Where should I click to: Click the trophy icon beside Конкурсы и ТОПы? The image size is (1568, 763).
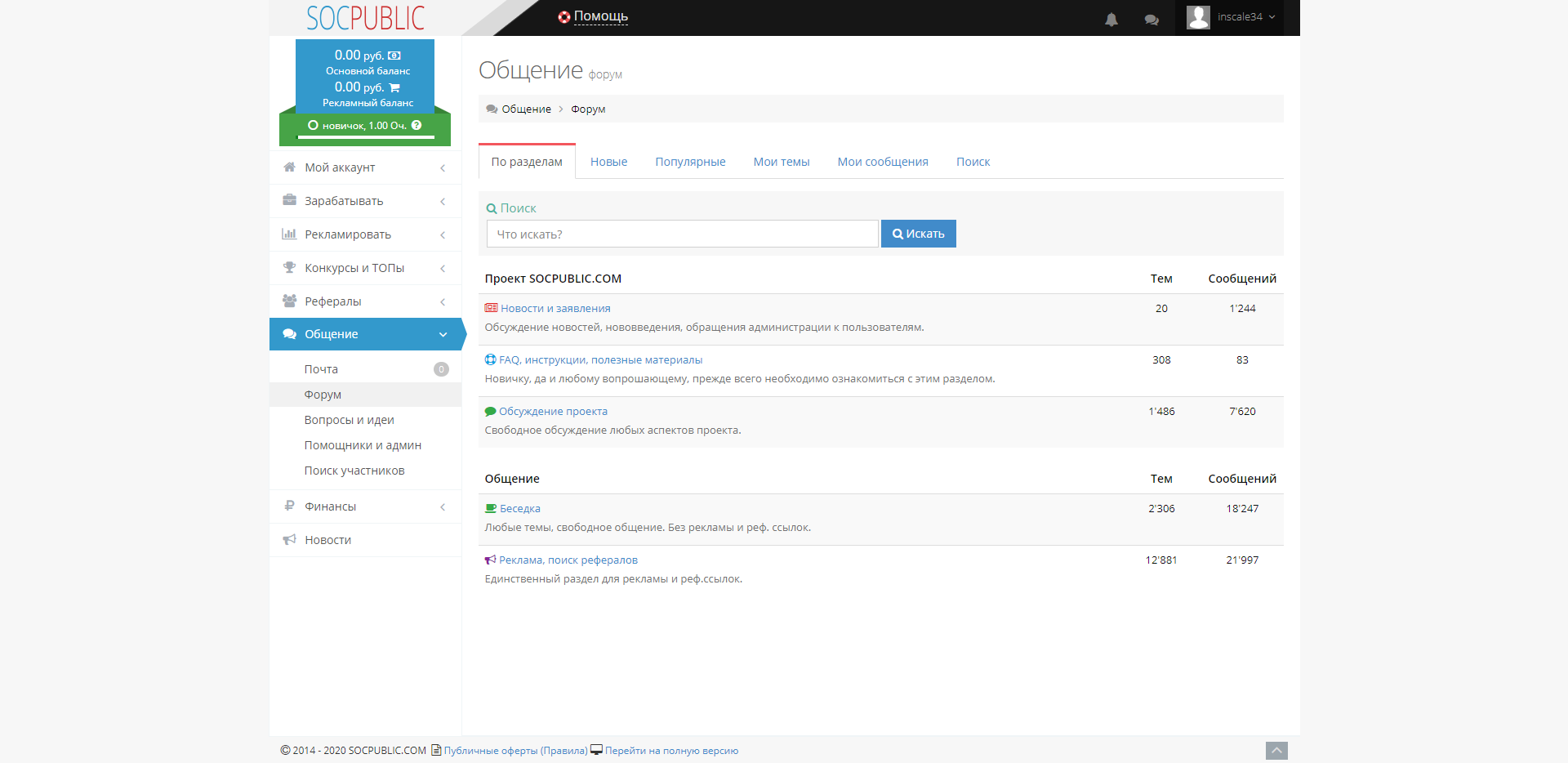(x=289, y=267)
